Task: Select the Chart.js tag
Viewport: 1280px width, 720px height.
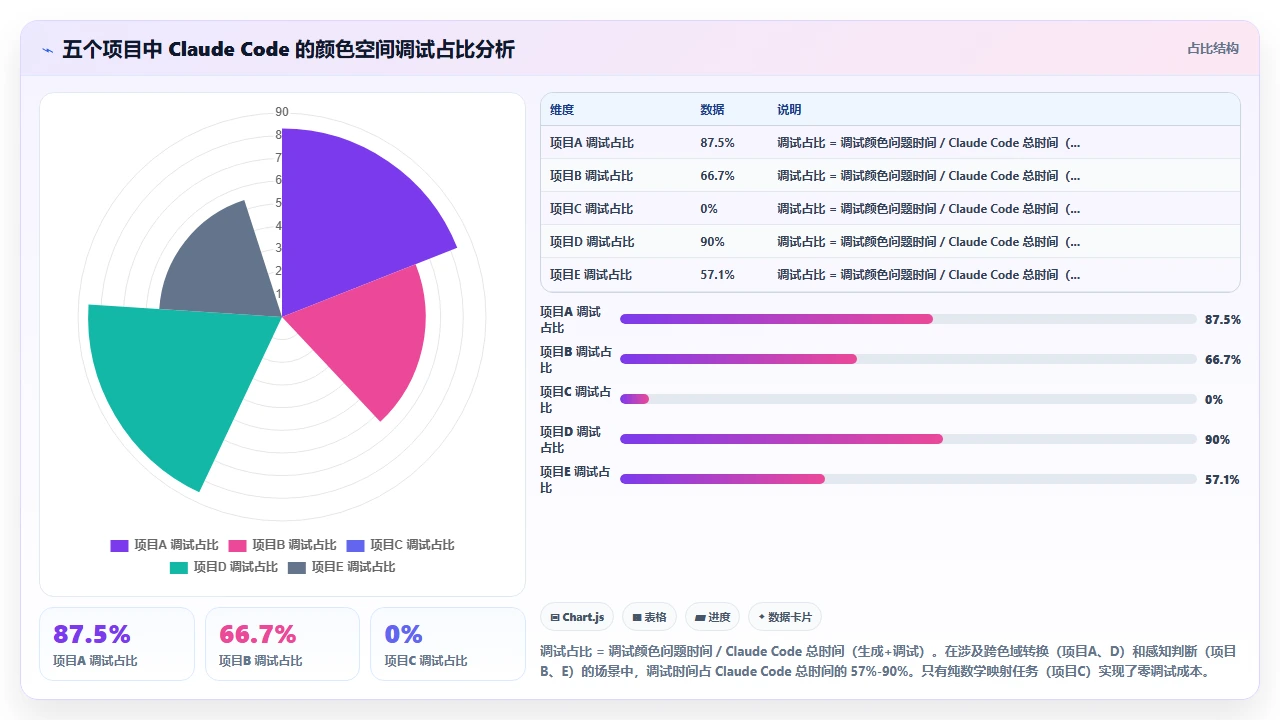Action: pyautogui.click(x=577, y=617)
